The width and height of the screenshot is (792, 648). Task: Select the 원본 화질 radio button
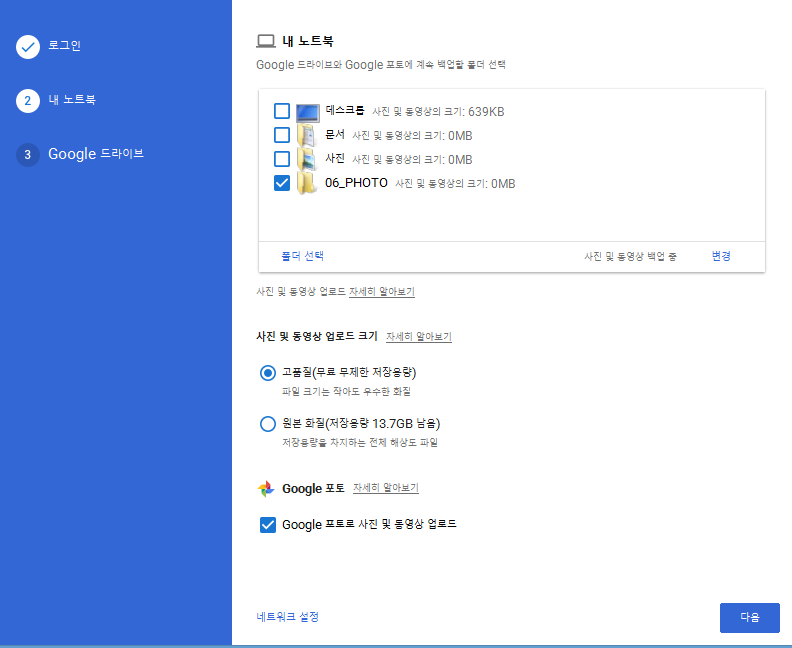point(268,424)
